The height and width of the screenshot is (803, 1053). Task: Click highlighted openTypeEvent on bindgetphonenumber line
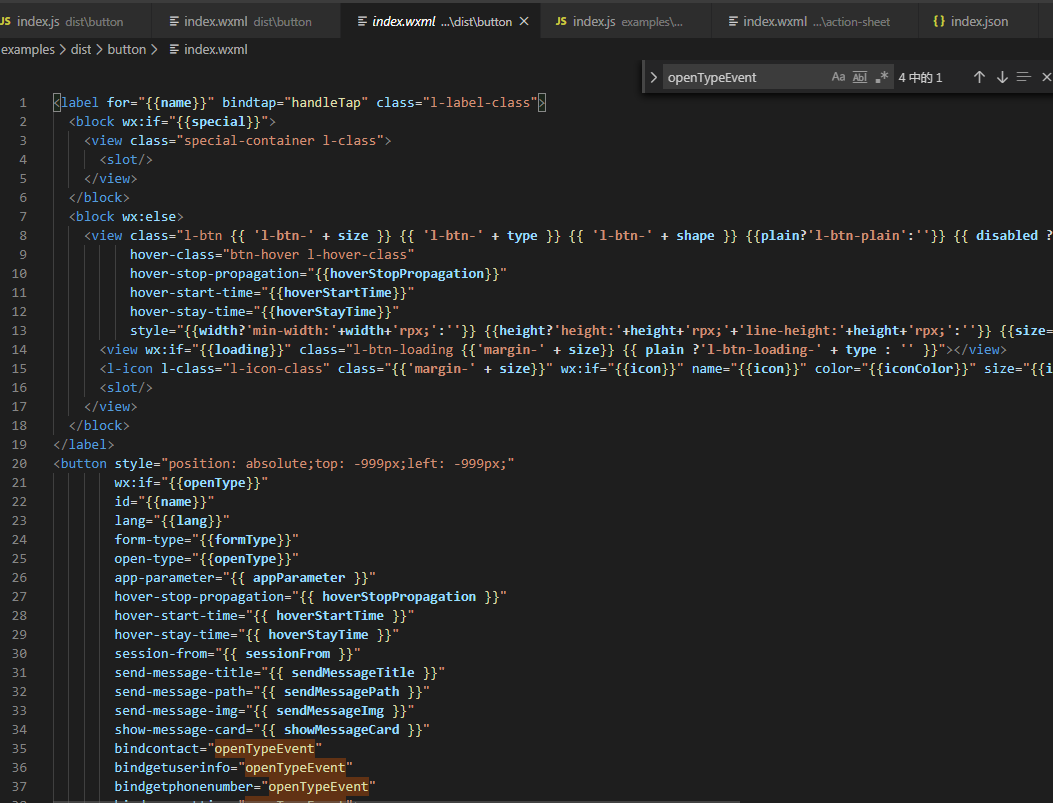(318, 786)
